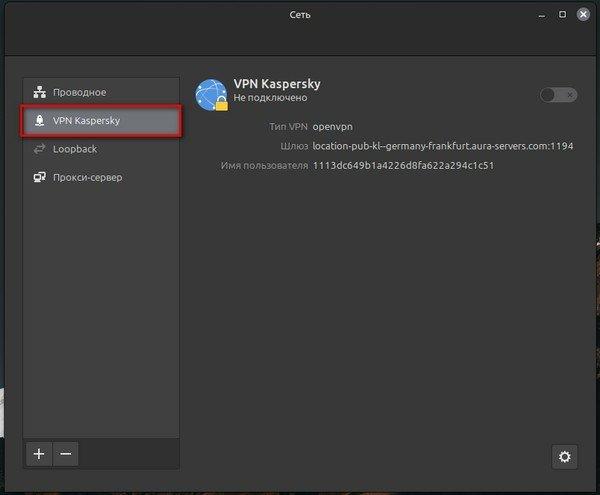Click the Шлюз label
This screenshot has width=600, height=495.
pyautogui.click(x=294, y=146)
